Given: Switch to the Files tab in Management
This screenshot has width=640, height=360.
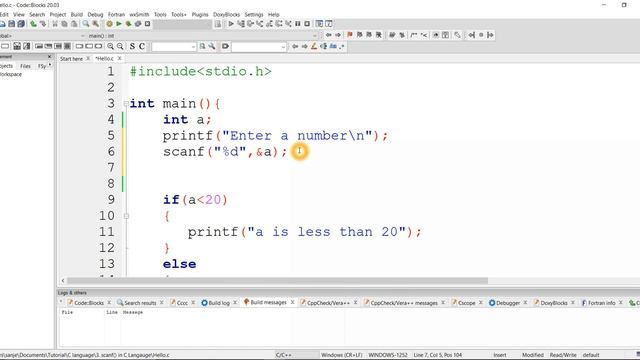Looking at the screenshot, I should 25,66.
